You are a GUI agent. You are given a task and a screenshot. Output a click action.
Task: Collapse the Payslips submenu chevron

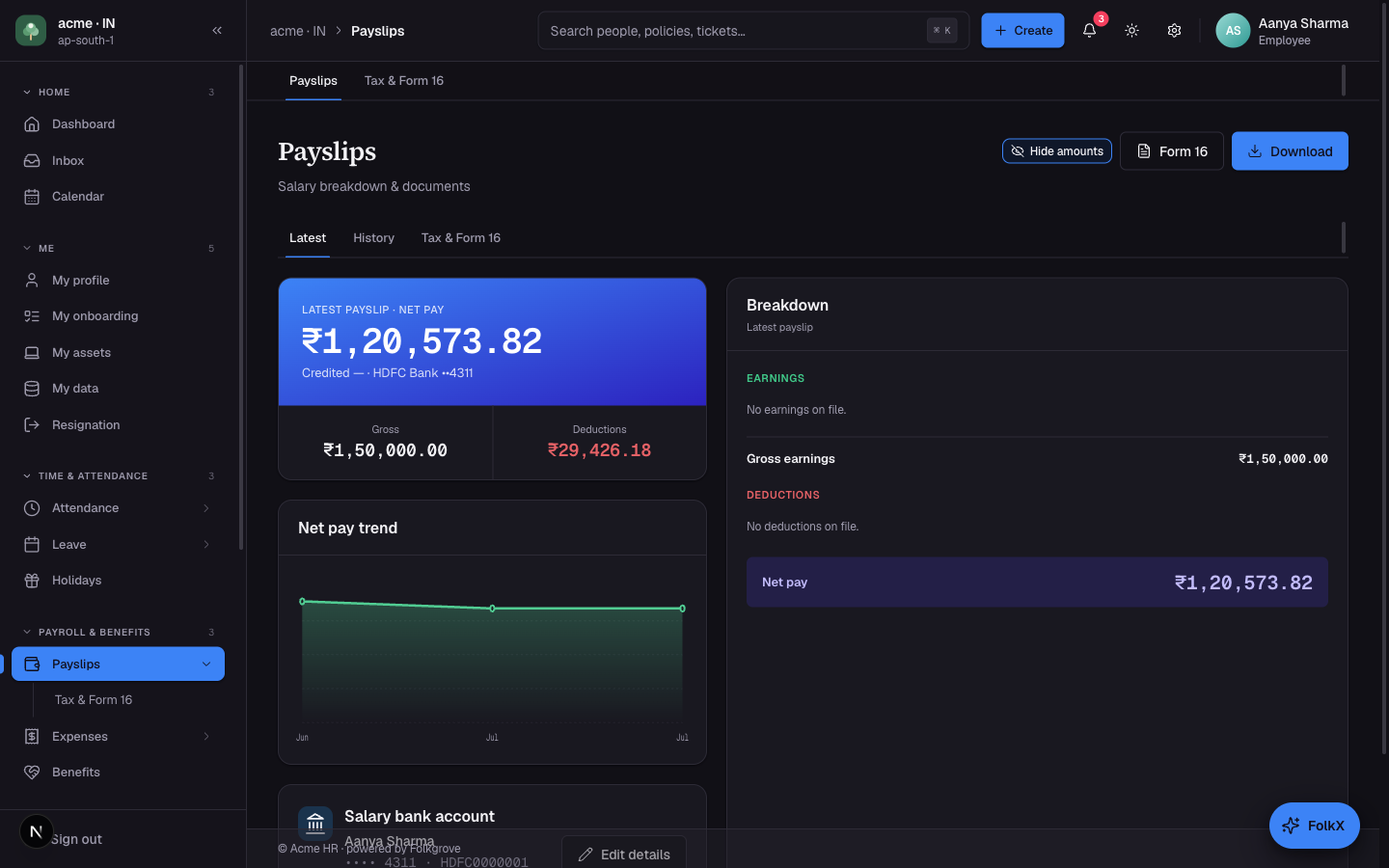[x=206, y=665]
